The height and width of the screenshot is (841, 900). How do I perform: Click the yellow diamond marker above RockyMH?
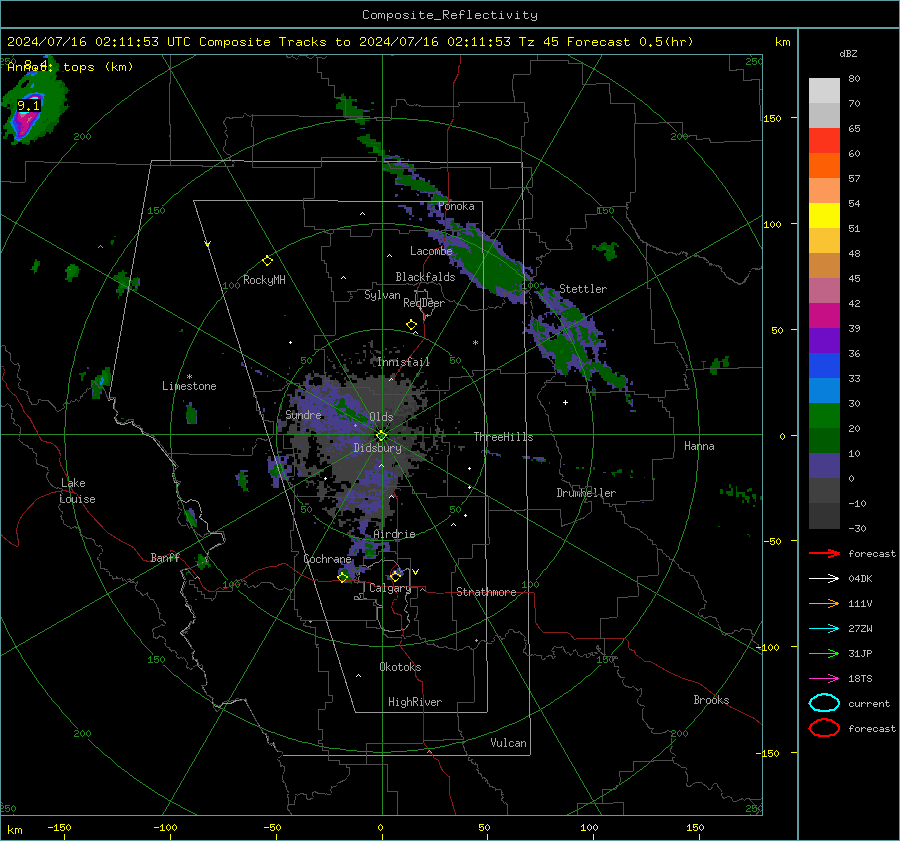pos(267,261)
